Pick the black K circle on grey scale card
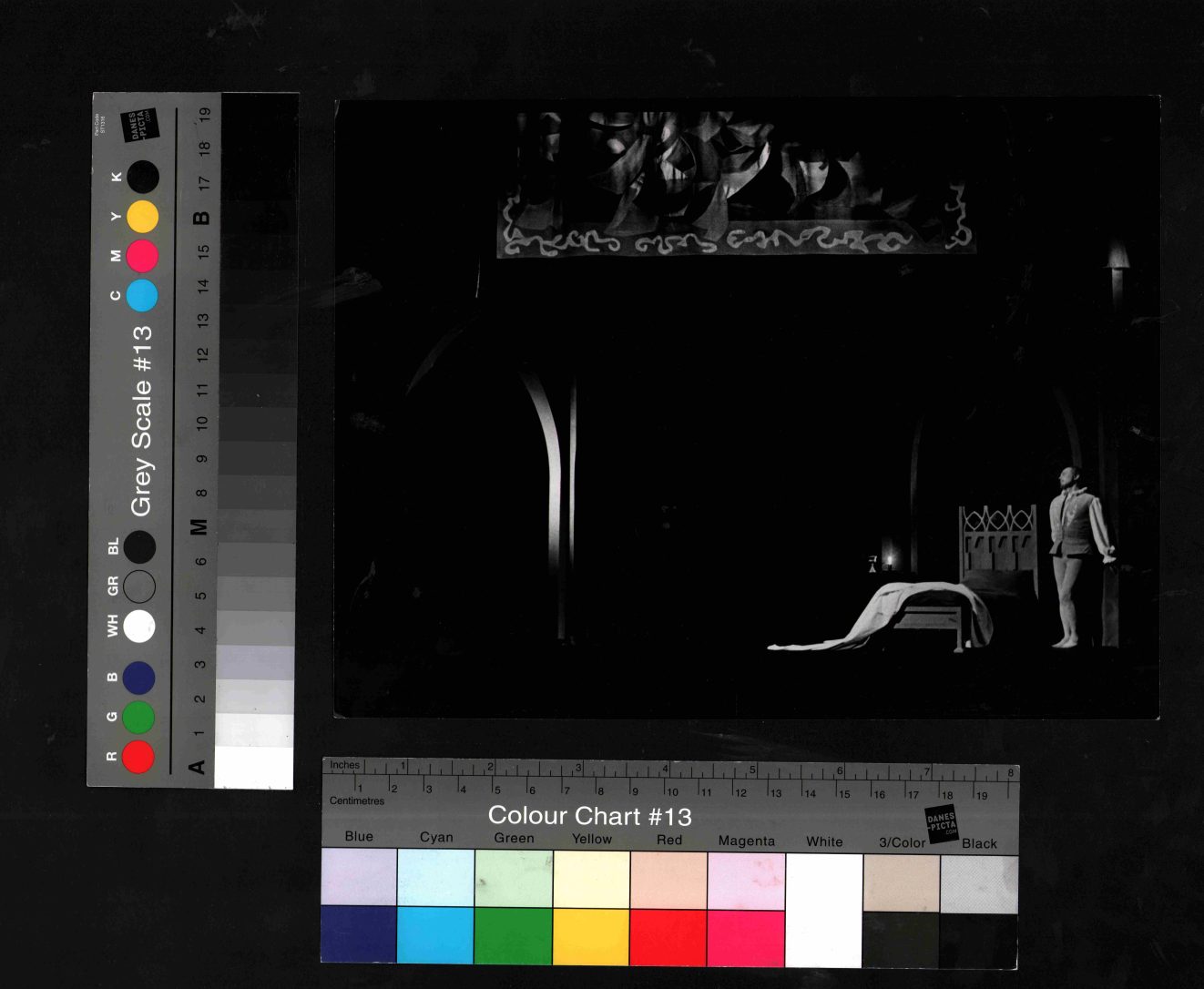1204x989 pixels. (142, 177)
